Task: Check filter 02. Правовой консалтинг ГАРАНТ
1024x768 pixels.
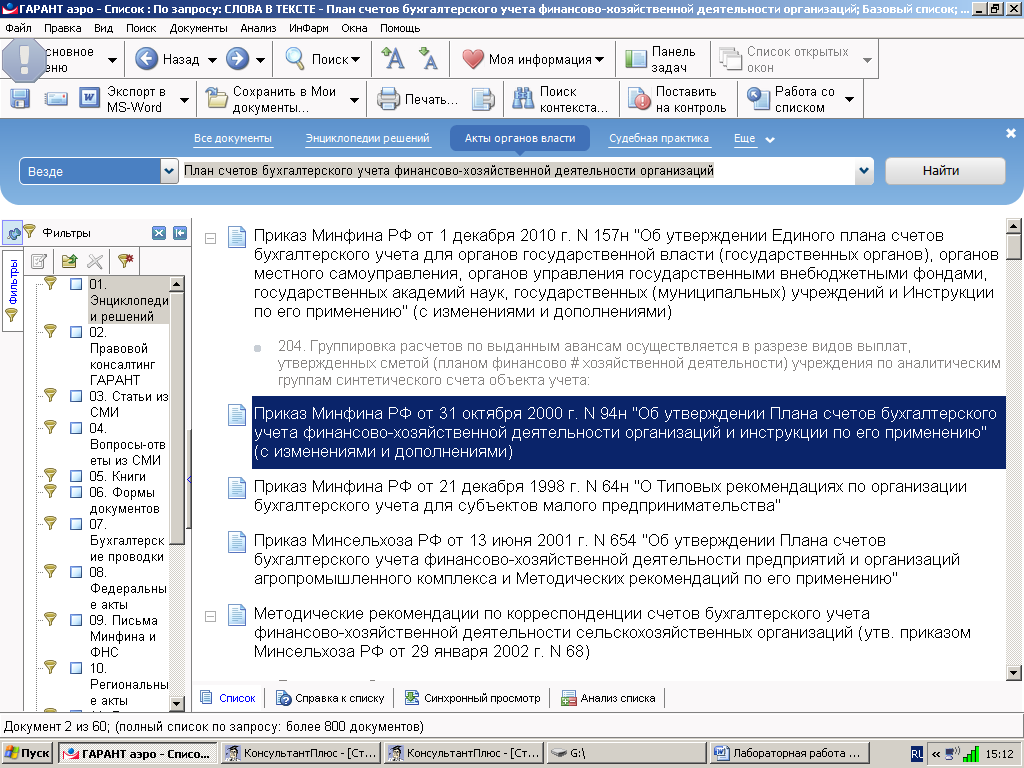Action: pos(76,332)
